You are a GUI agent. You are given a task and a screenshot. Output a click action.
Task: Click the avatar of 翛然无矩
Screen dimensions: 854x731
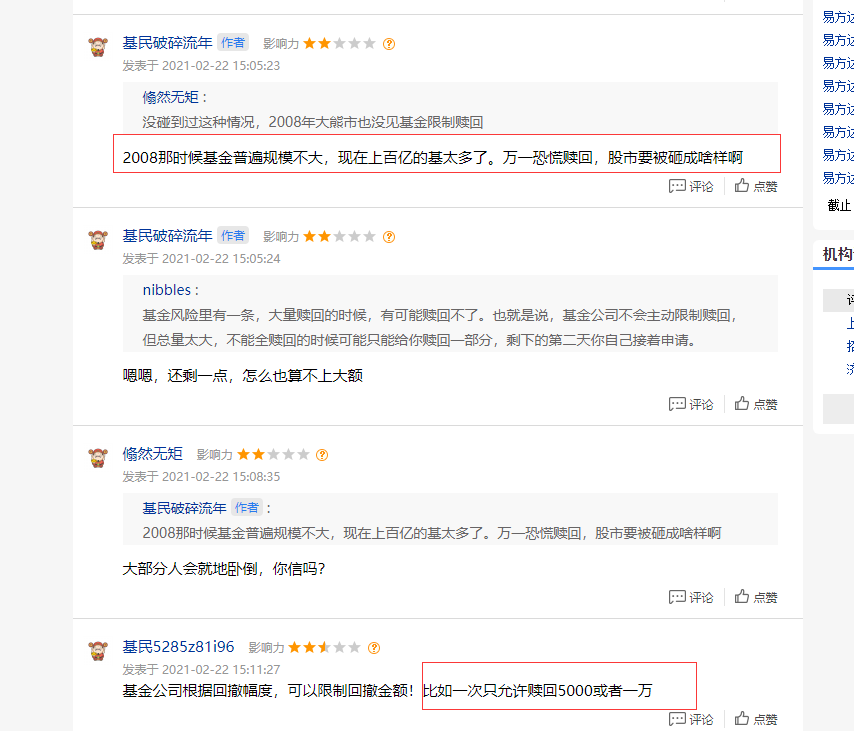[98, 458]
